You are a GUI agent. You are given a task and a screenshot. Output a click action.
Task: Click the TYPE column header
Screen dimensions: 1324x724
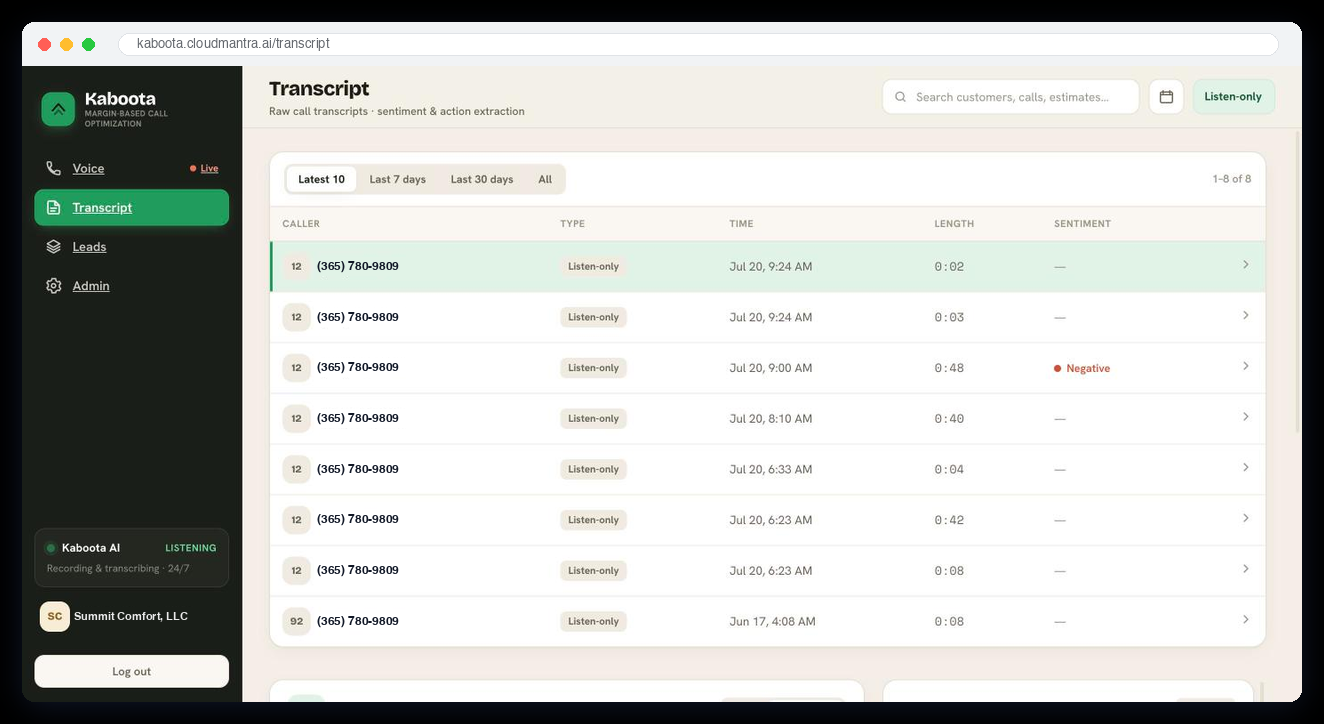[572, 224]
